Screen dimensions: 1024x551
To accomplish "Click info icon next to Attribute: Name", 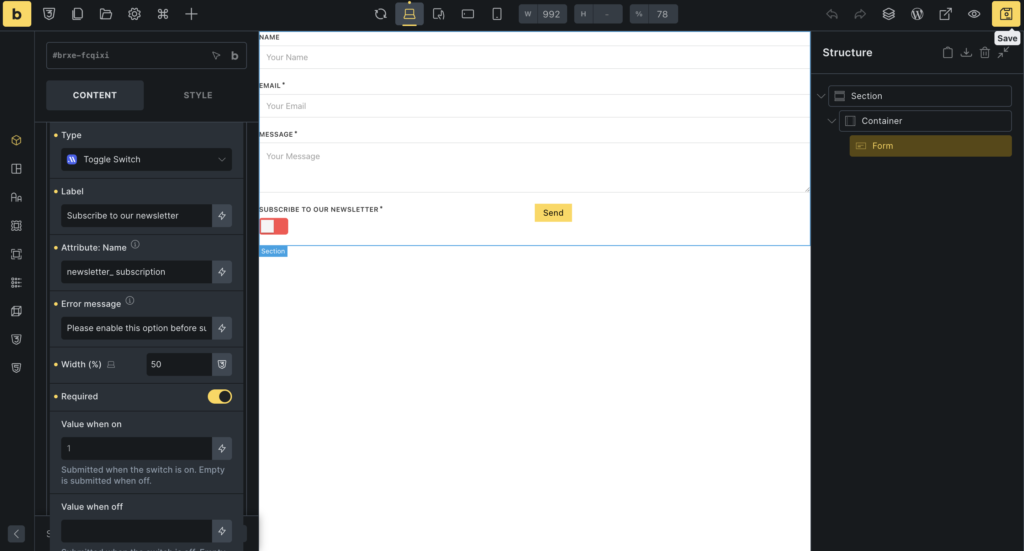I will click(x=135, y=244).
